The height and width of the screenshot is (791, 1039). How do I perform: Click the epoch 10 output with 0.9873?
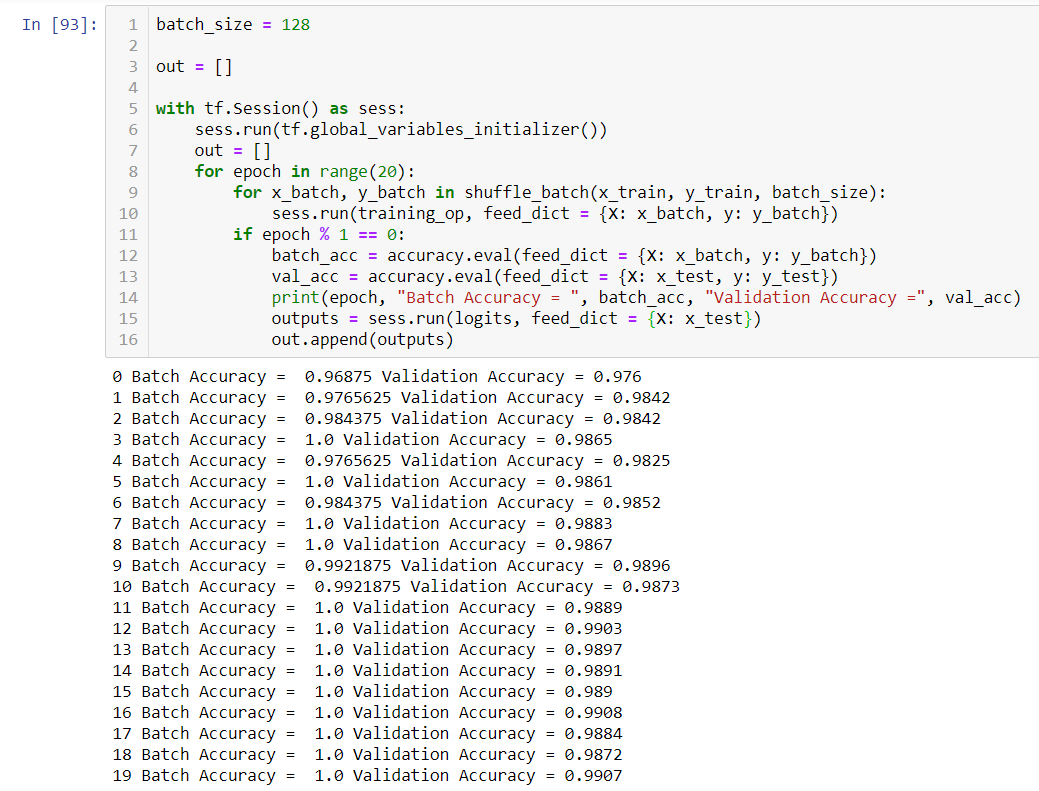396,587
